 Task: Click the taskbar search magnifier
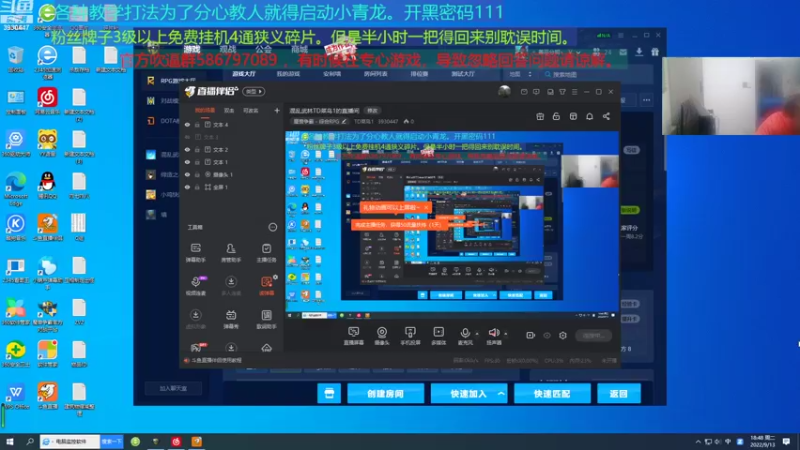point(30,441)
